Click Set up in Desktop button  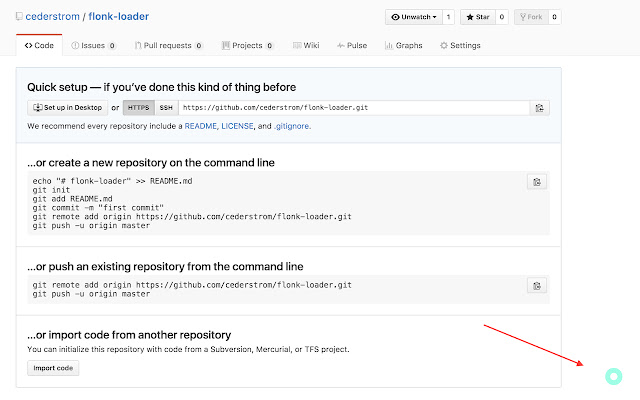pos(67,108)
